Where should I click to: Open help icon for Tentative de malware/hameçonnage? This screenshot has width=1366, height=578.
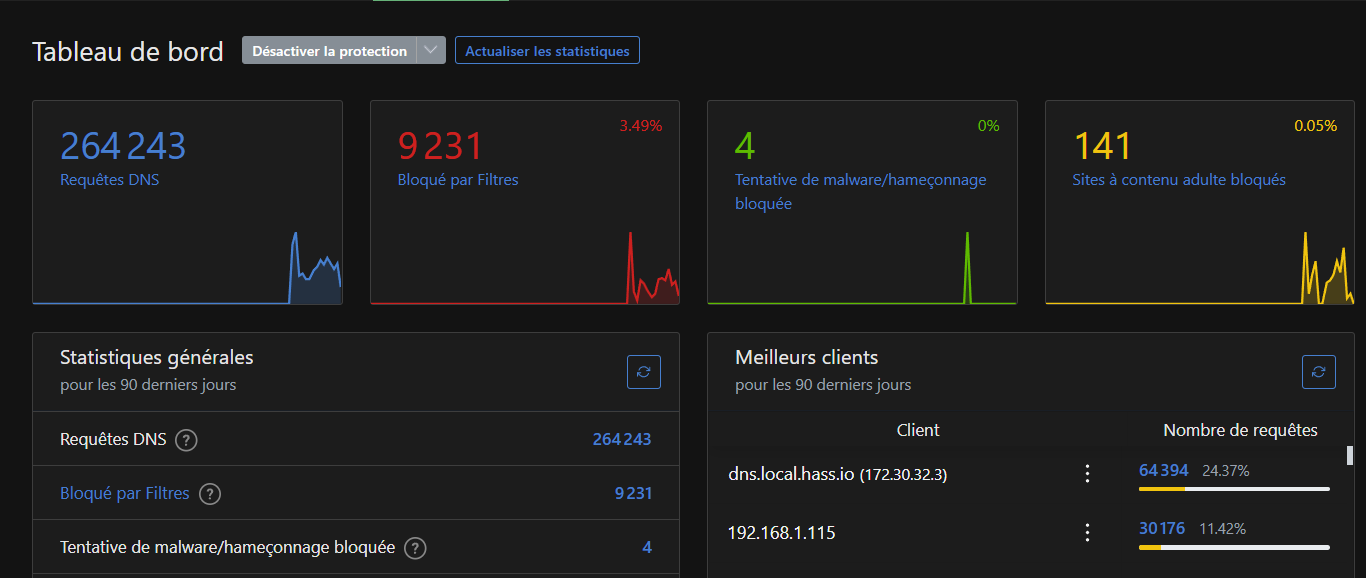(x=416, y=548)
